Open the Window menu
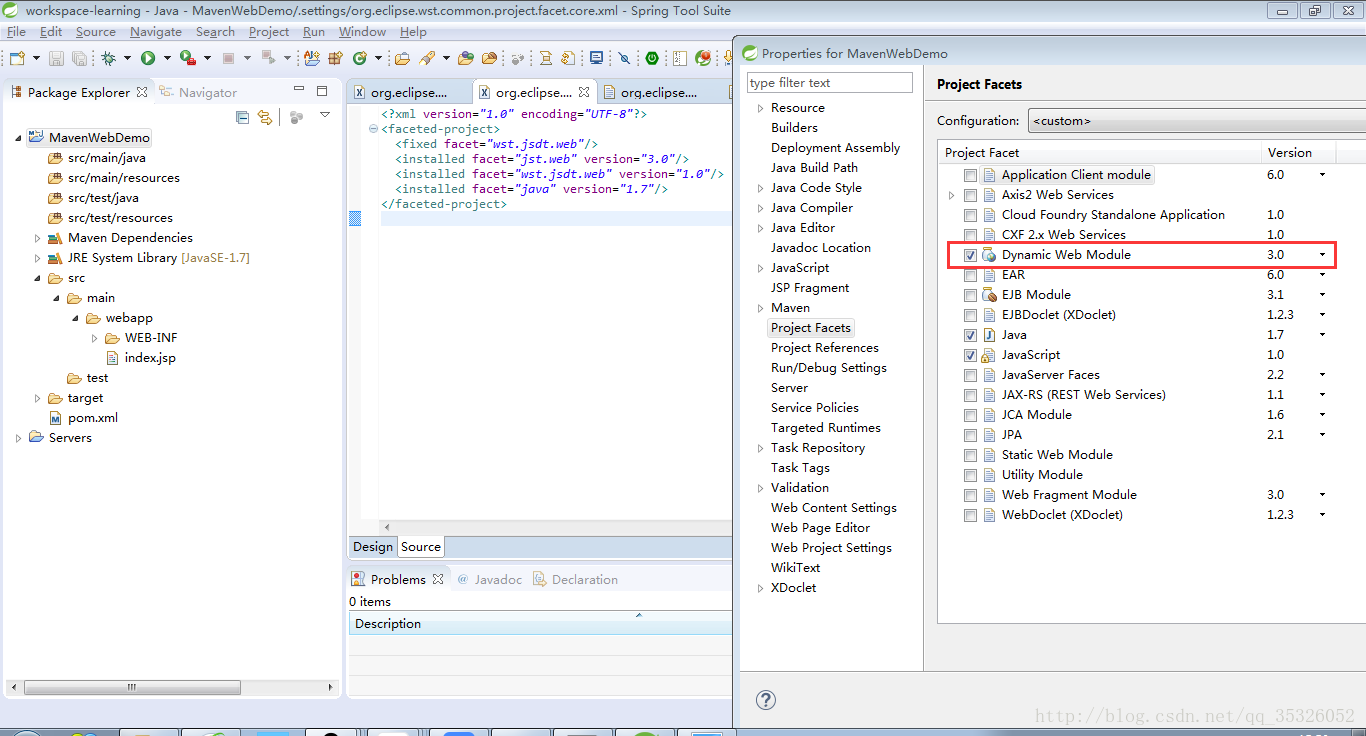This screenshot has width=1366, height=736. pos(362,32)
